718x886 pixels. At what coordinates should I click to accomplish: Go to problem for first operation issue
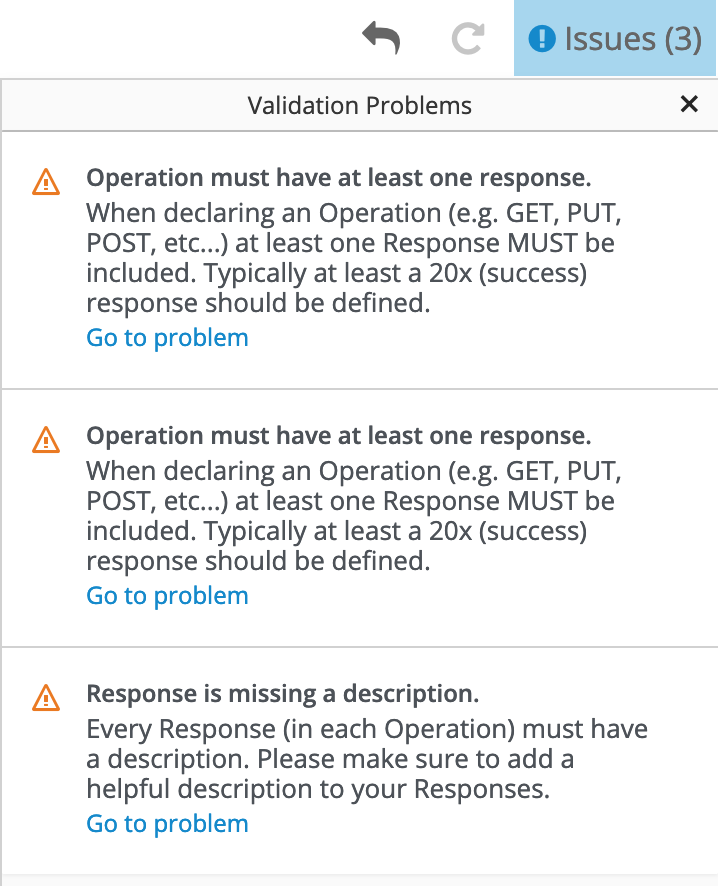[167, 338]
